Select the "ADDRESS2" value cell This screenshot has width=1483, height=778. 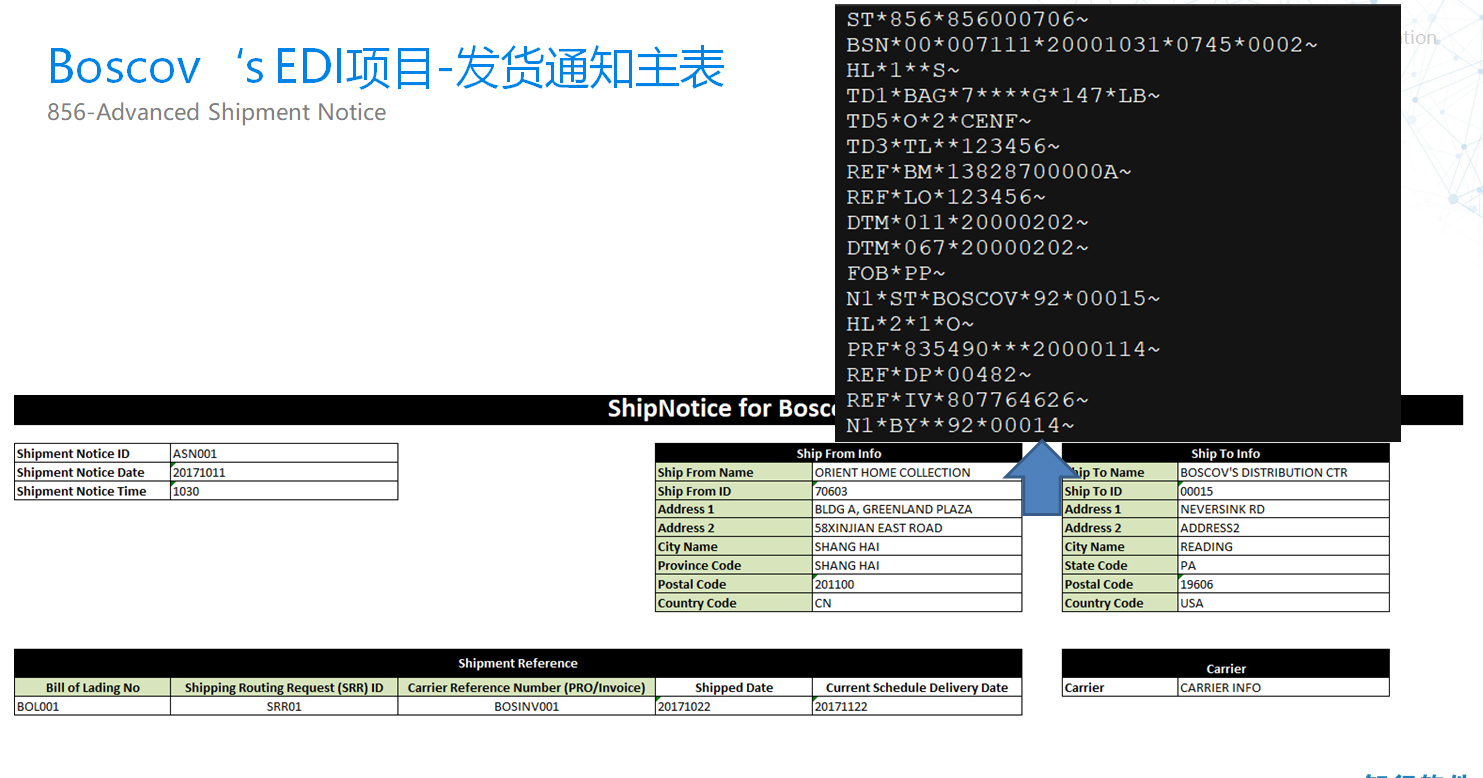[x=1284, y=528]
